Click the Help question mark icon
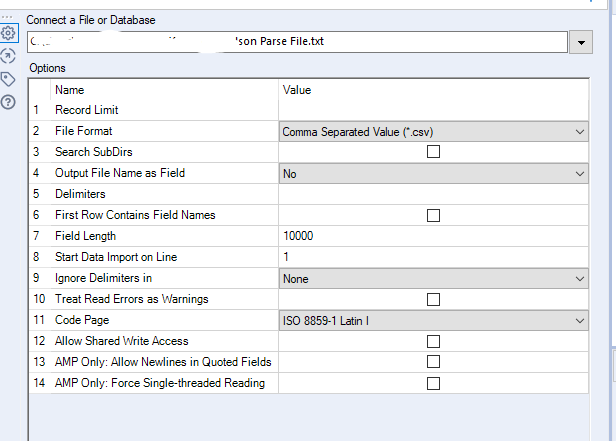Screen dimensions: 616x441 pos(9,101)
